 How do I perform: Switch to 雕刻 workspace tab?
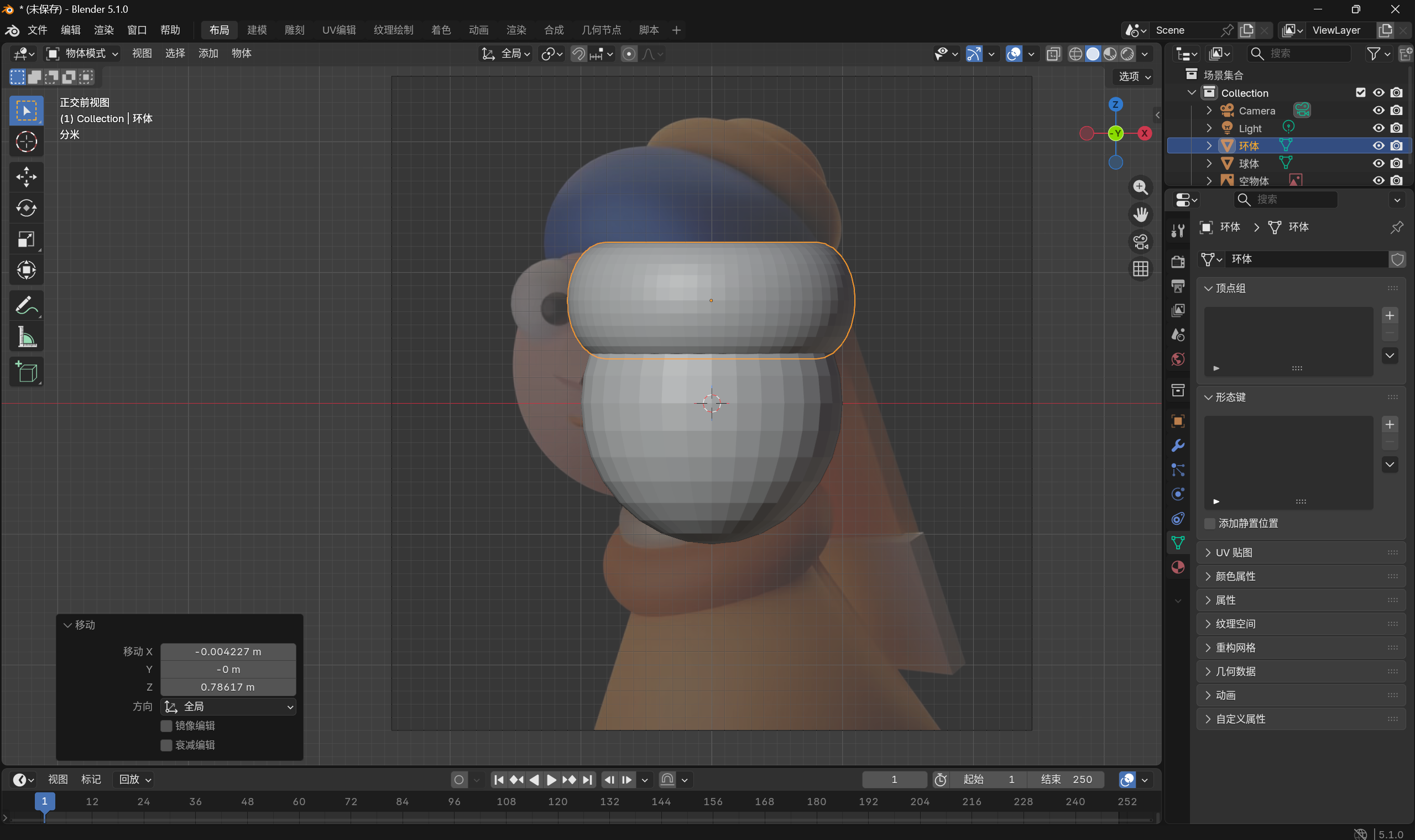tap(294, 30)
